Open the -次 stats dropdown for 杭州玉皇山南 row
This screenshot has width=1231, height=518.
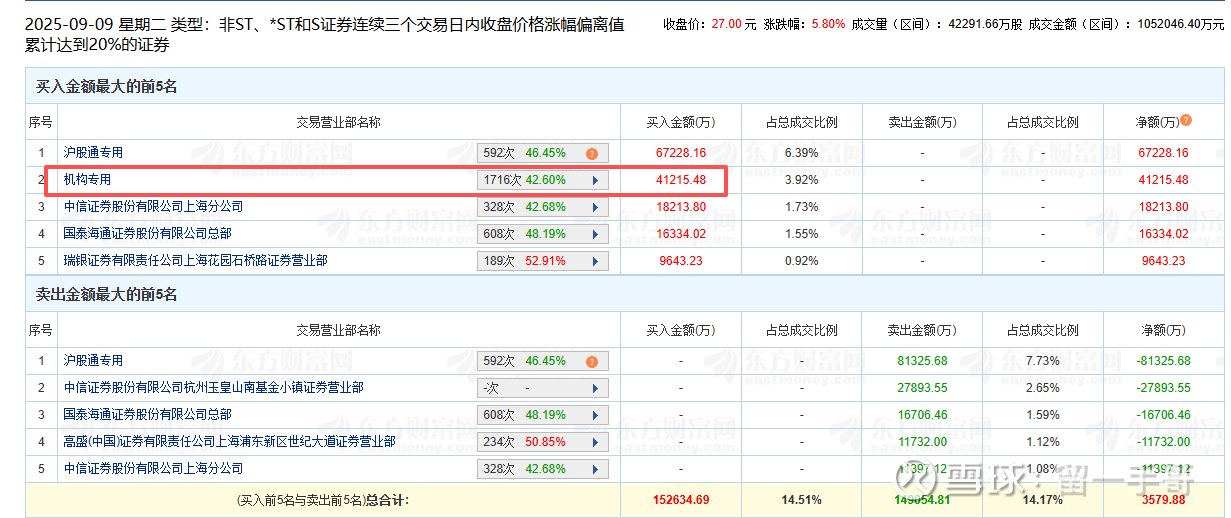tap(542, 388)
